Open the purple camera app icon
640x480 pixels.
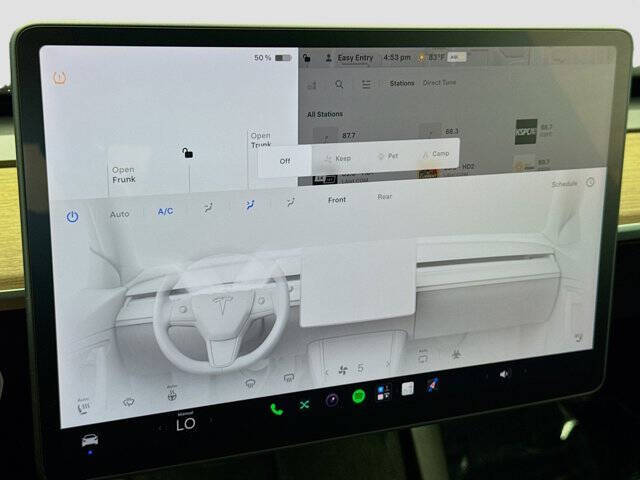coord(332,400)
